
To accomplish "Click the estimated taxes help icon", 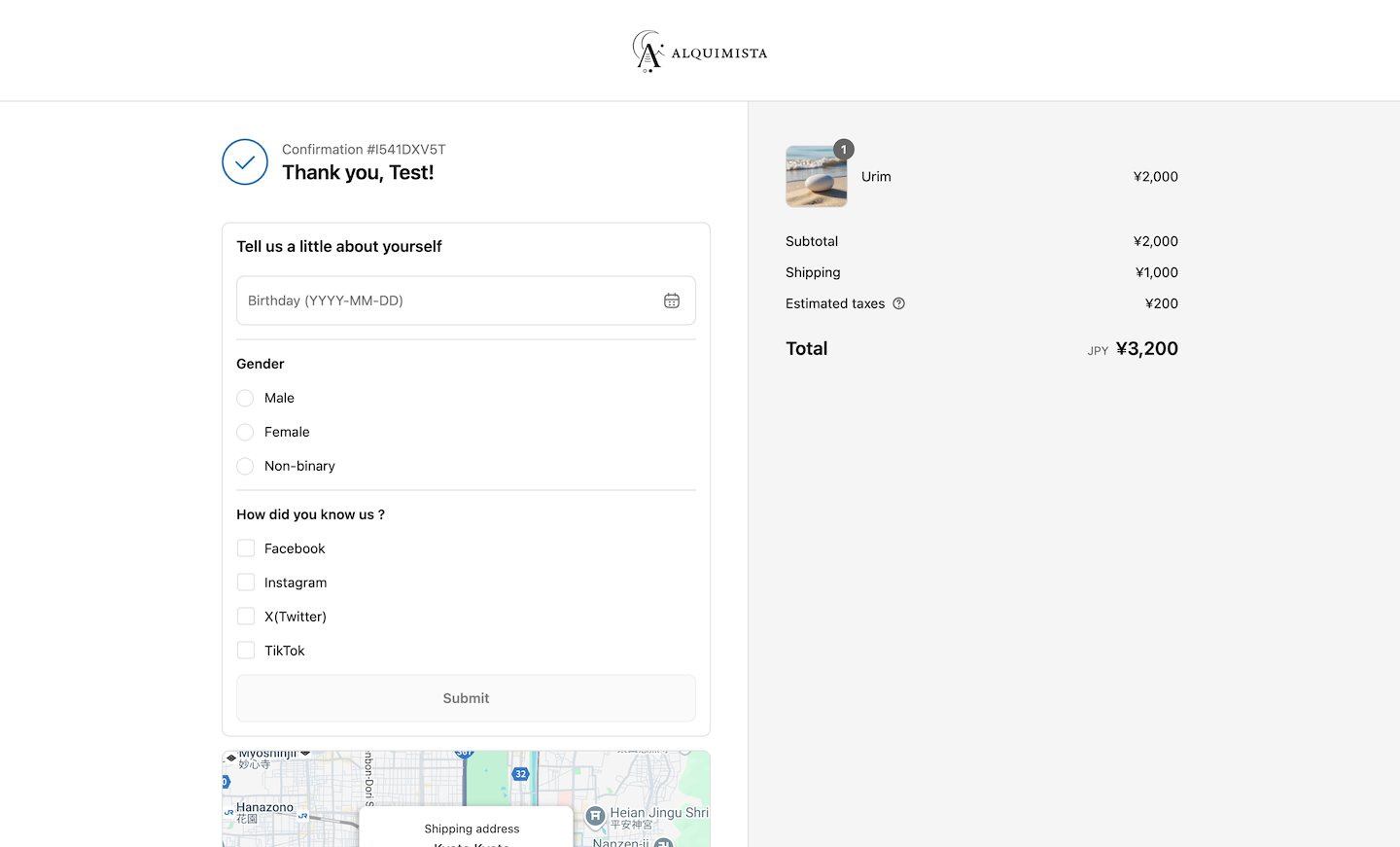I will [x=898, y=303].
